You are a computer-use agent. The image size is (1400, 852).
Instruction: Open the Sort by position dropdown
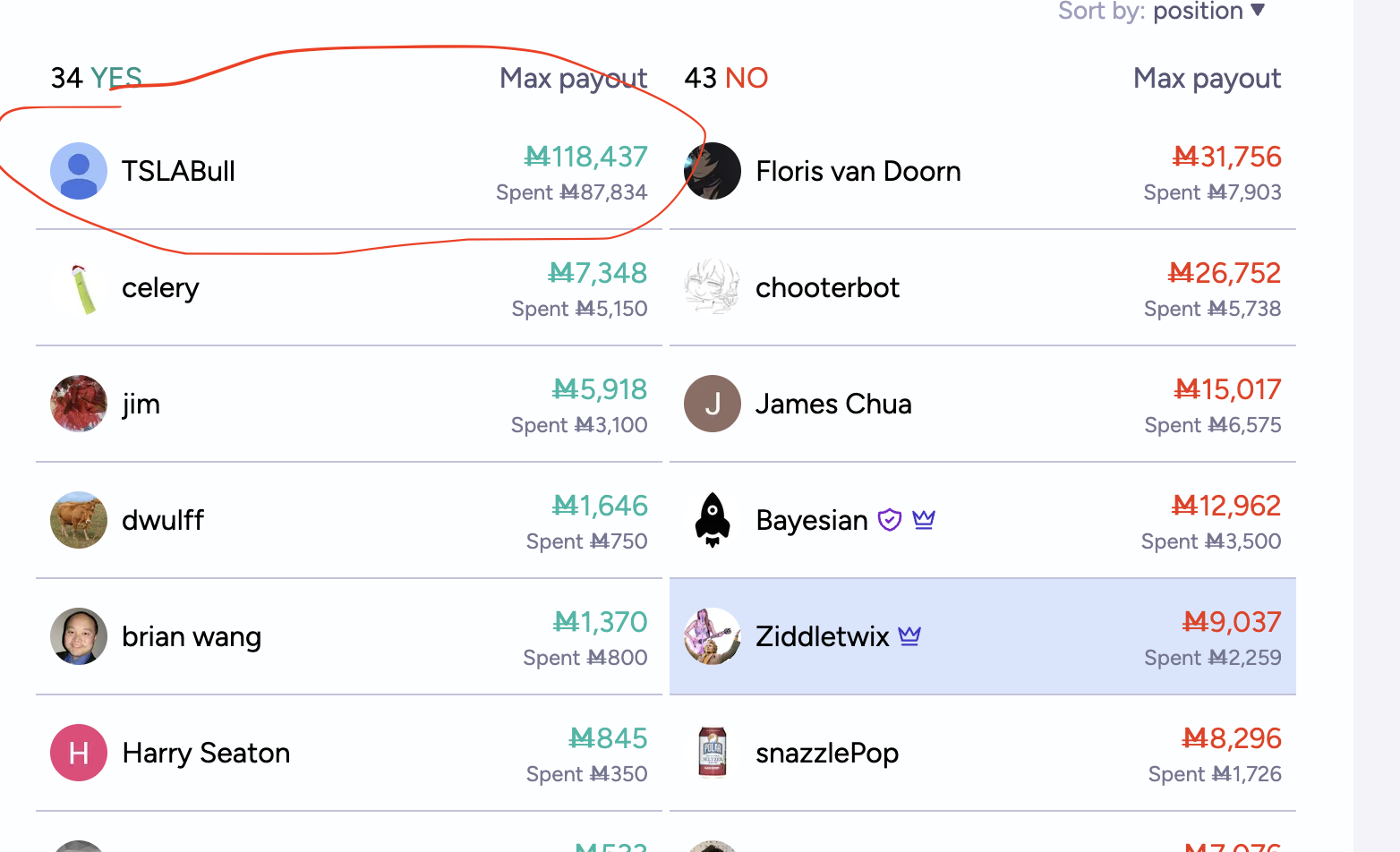[x=1161, y=11]
